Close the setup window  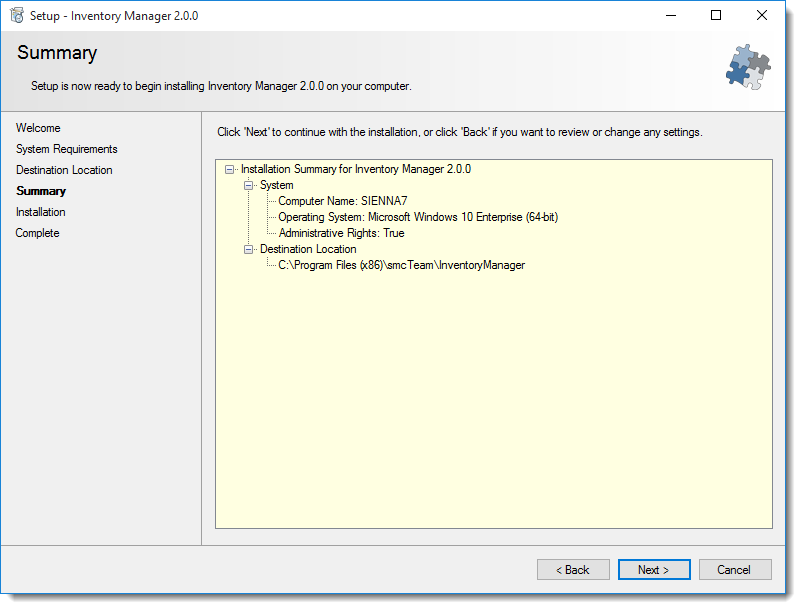point(762,16)
